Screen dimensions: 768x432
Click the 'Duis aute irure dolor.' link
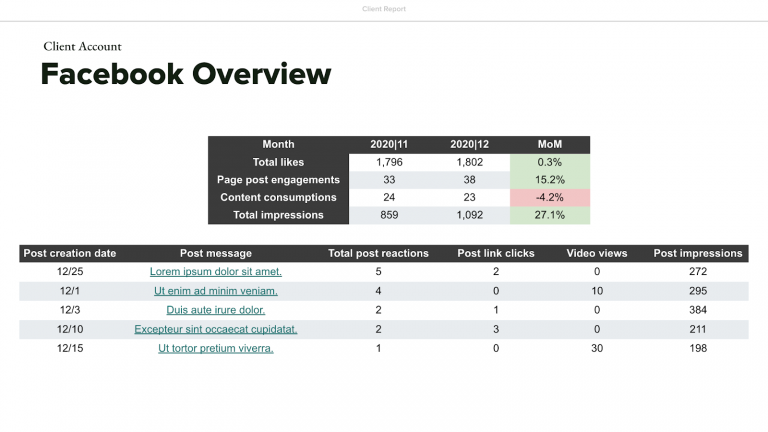[215, 310]
